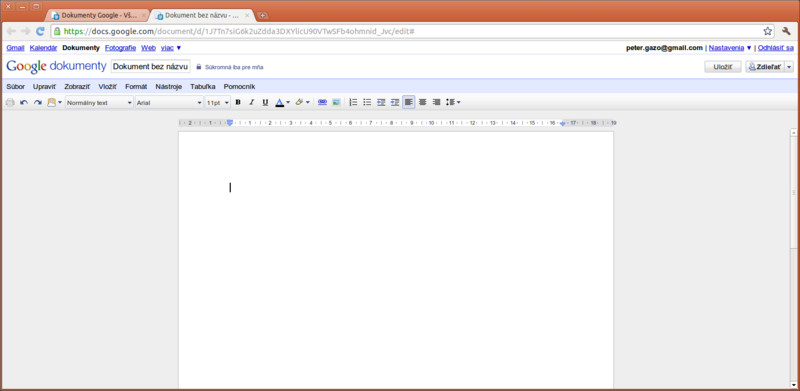Open text highlight color picker
800x391 pixels.
coord(302,103)
